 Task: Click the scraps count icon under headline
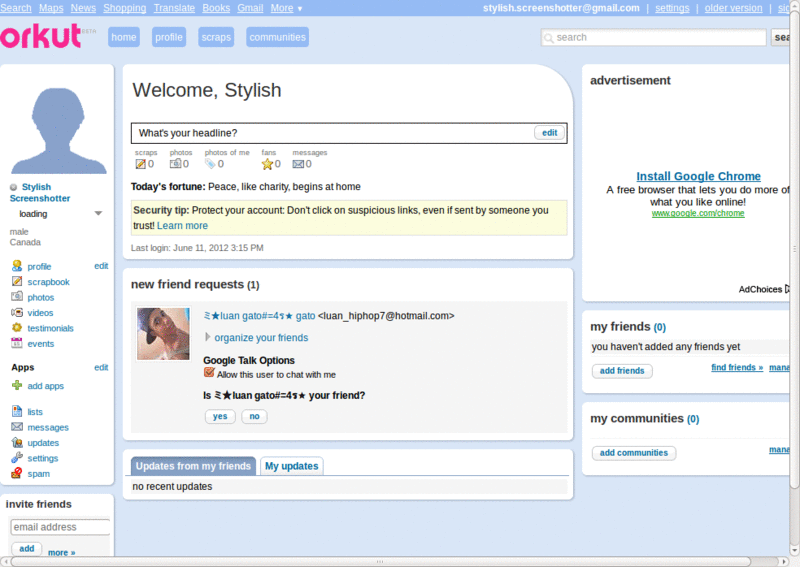click(x=140, y=164)
